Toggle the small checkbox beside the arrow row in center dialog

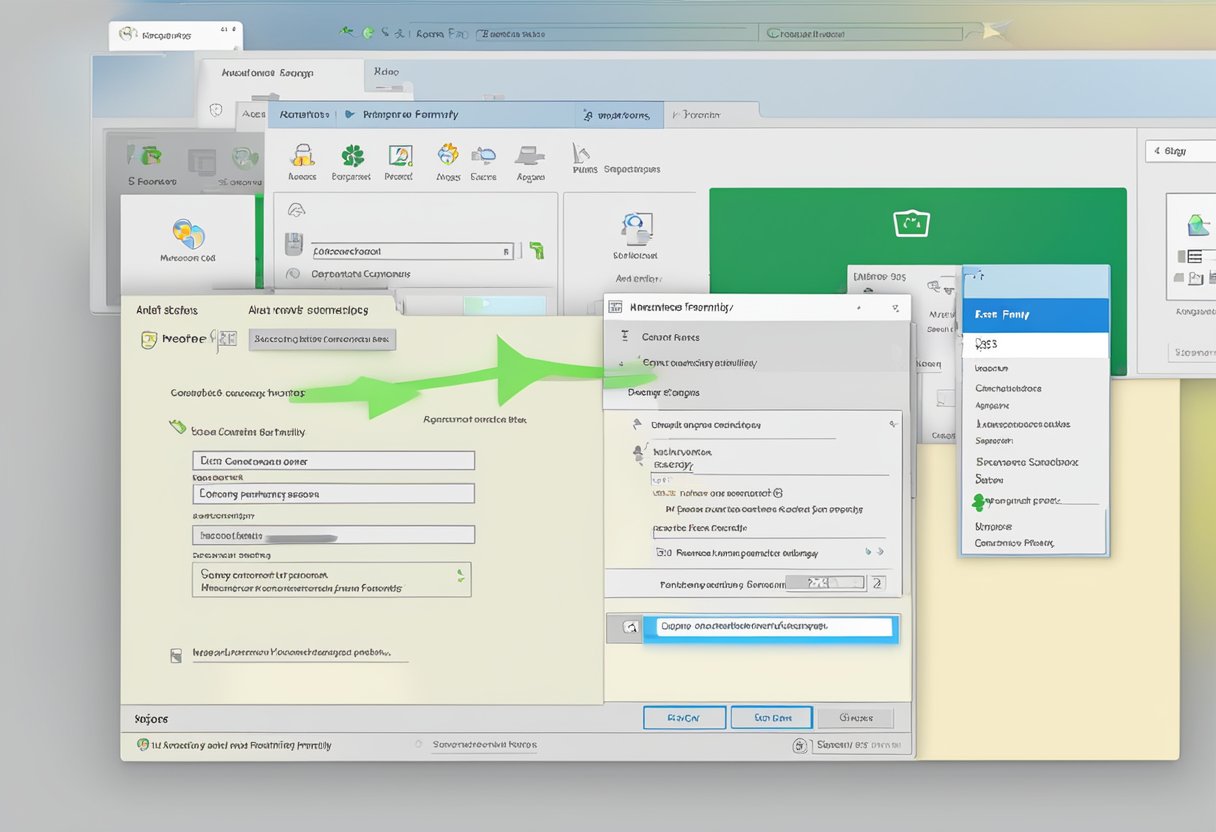[x=661, y=552]
